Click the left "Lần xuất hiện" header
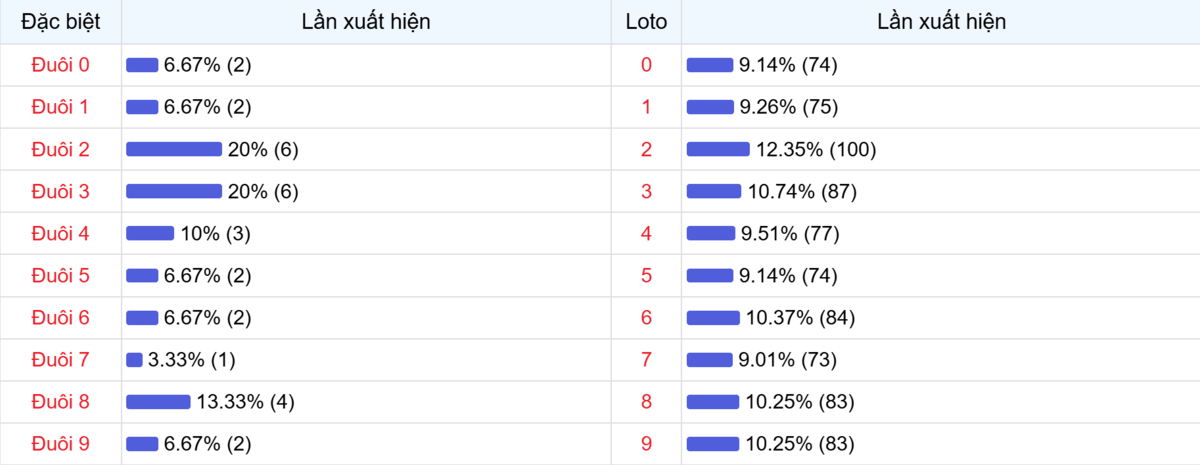Viewport: 1200px width, 465px height. point(366,21)
